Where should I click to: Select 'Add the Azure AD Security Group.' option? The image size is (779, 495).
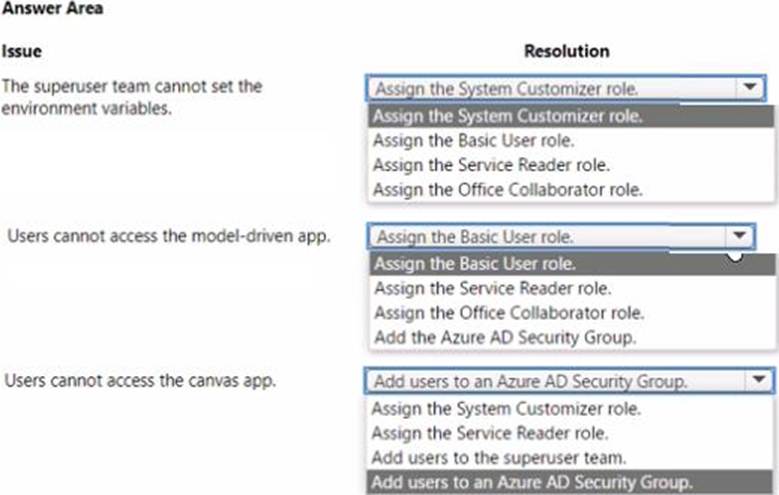click(504, 337)
